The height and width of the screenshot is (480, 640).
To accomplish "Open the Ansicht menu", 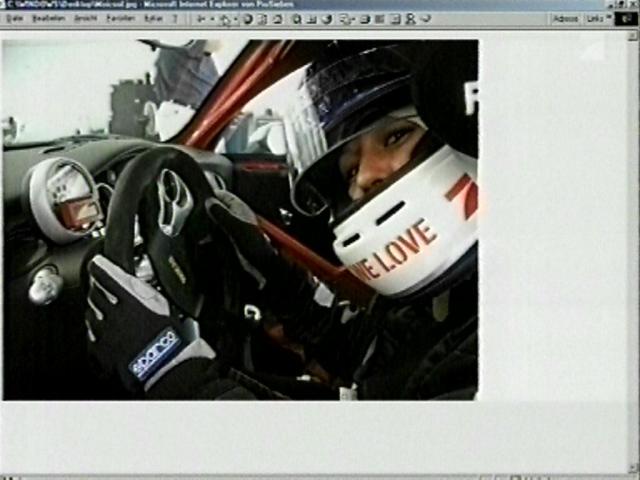I will point(86,18).
